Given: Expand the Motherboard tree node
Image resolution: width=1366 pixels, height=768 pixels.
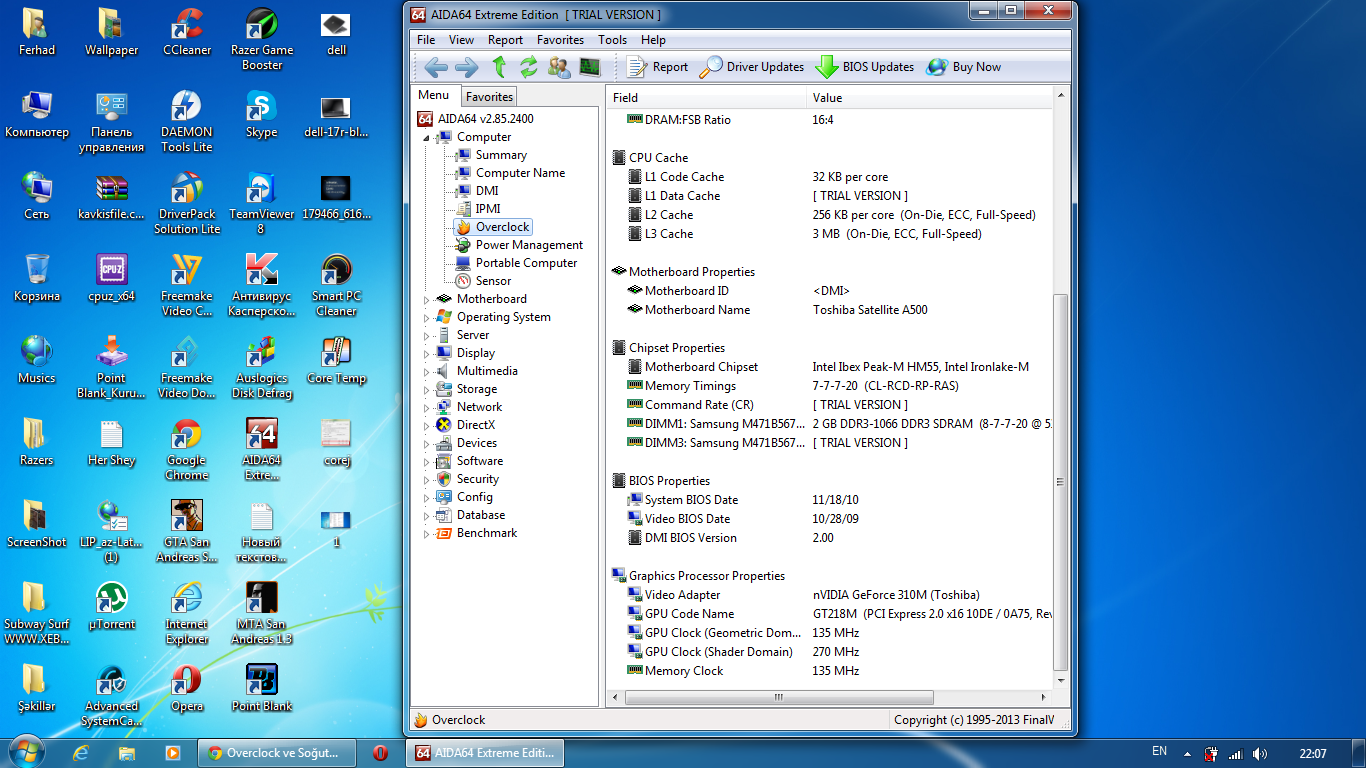Looking at the screenshot, I should (x=427, y=299).
